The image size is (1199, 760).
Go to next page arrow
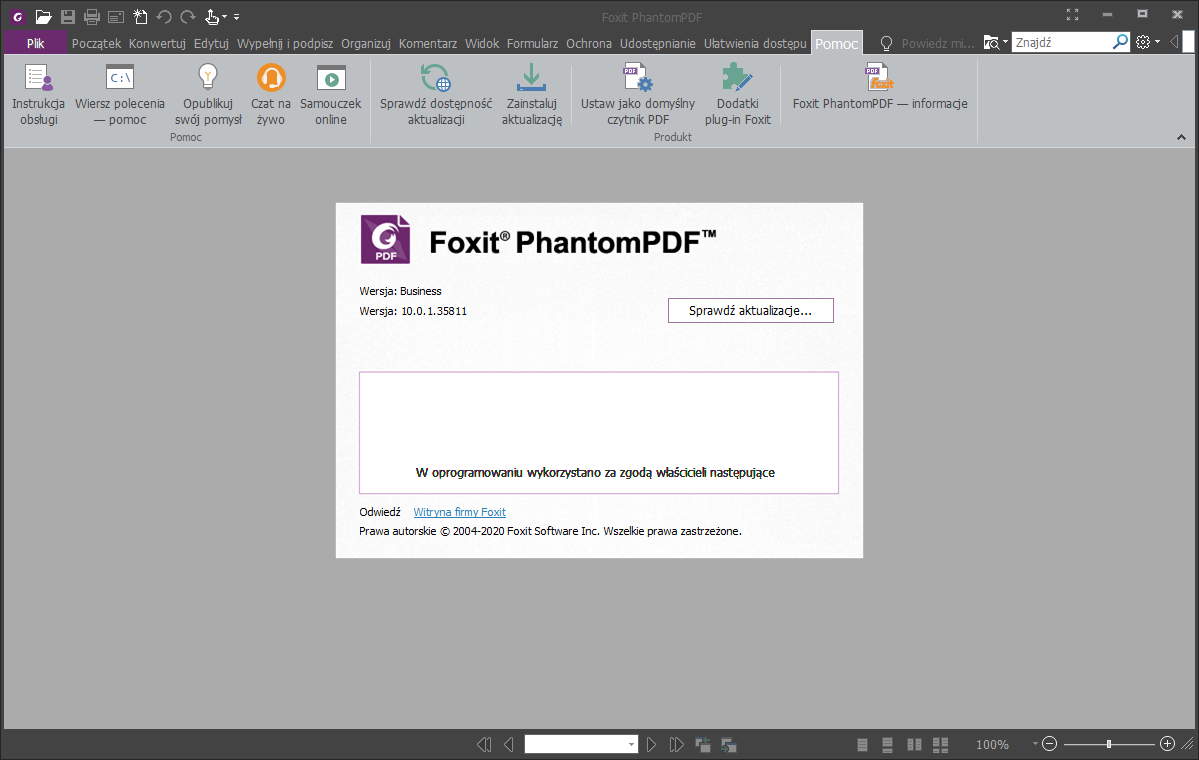coord(651,744)
